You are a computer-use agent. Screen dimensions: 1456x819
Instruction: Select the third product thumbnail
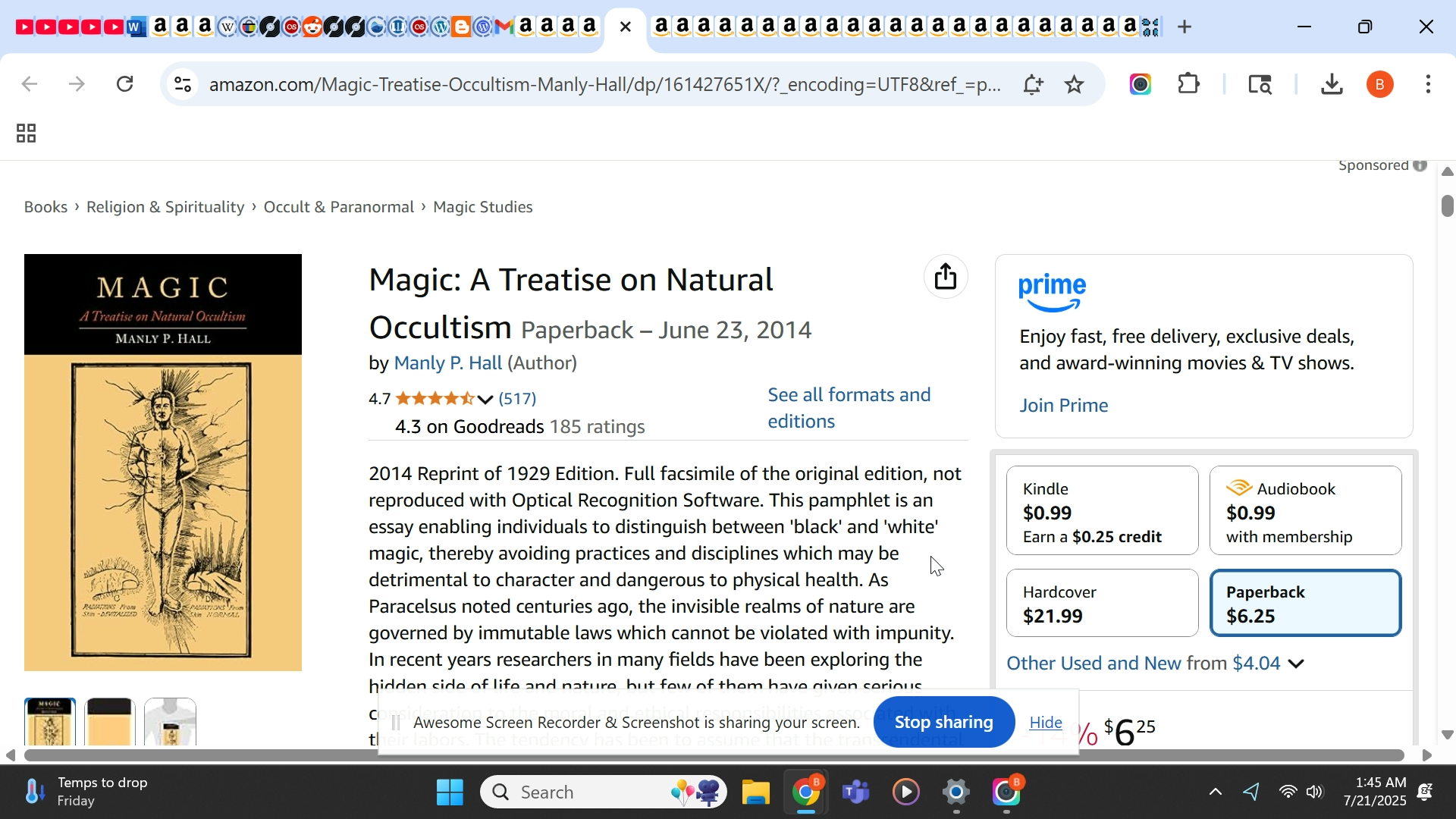click(x=171, y=722)
